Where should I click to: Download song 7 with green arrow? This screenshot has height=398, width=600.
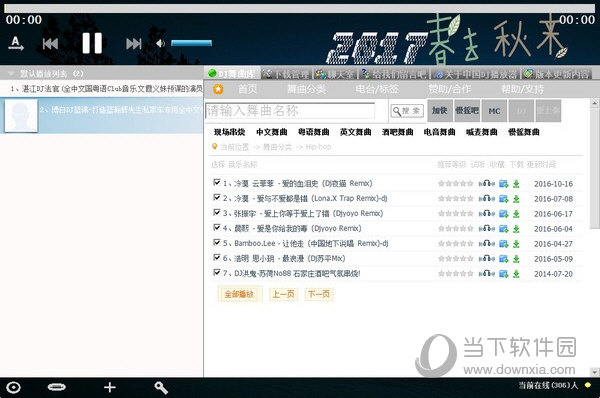[x=516, y=274]
